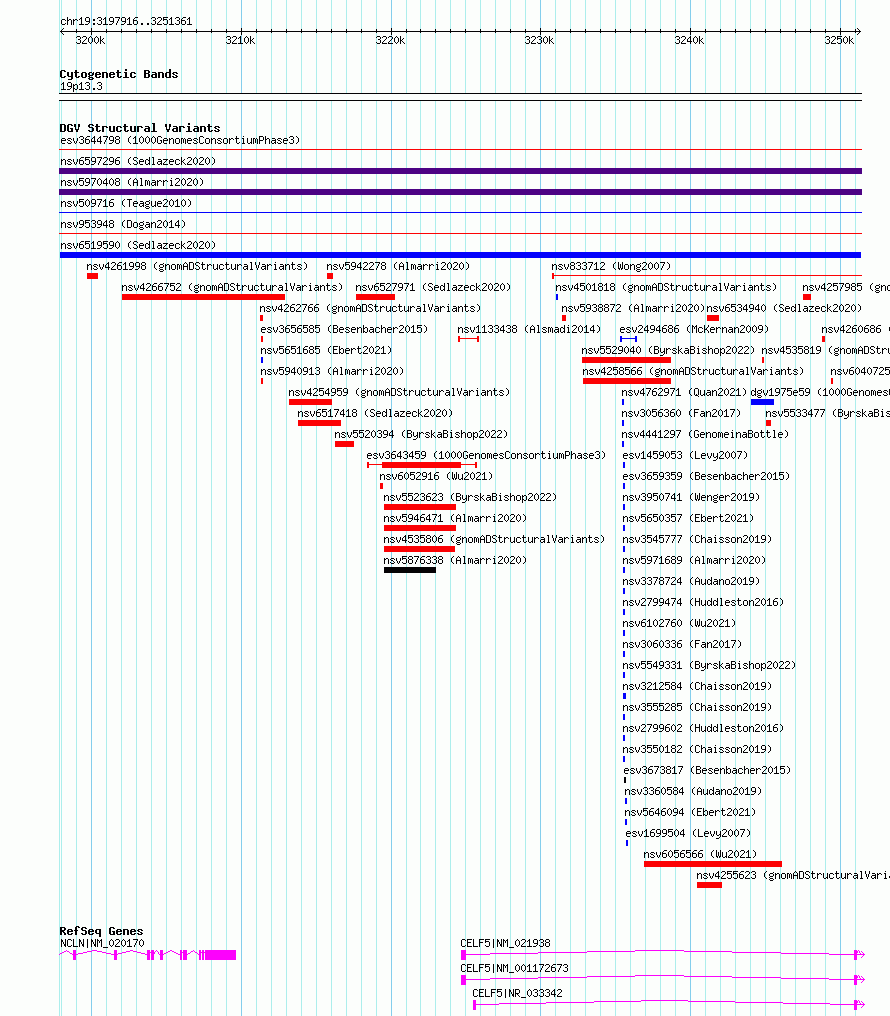Click the nsv5520394 ByrskaBishop2022 label
The width and height of the screenshot is (890, 1016).
[421, 434]
